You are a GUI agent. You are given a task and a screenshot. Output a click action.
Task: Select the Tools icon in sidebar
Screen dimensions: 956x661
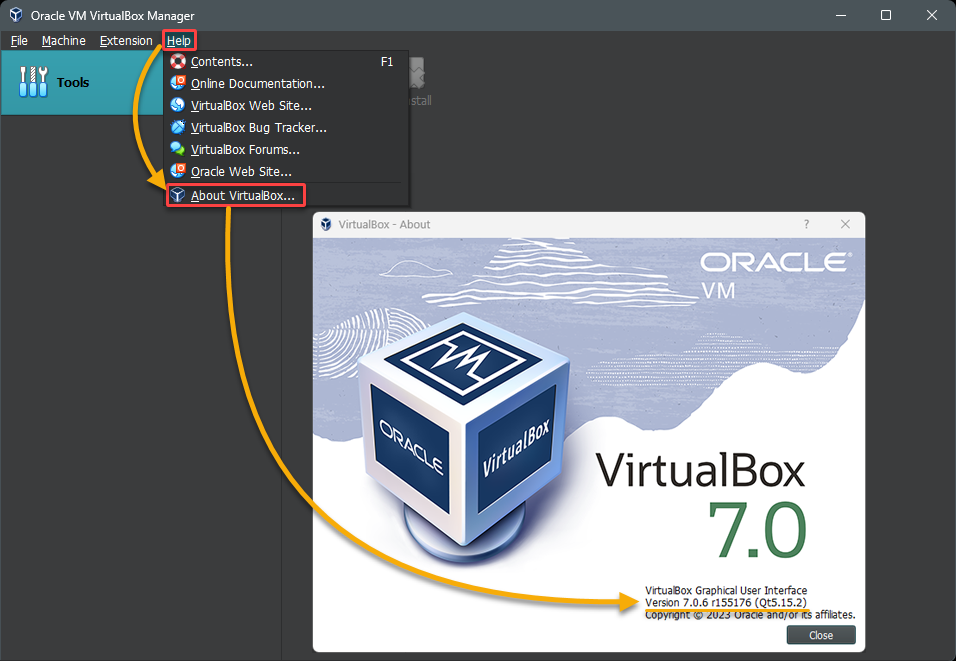coord(33,82)
